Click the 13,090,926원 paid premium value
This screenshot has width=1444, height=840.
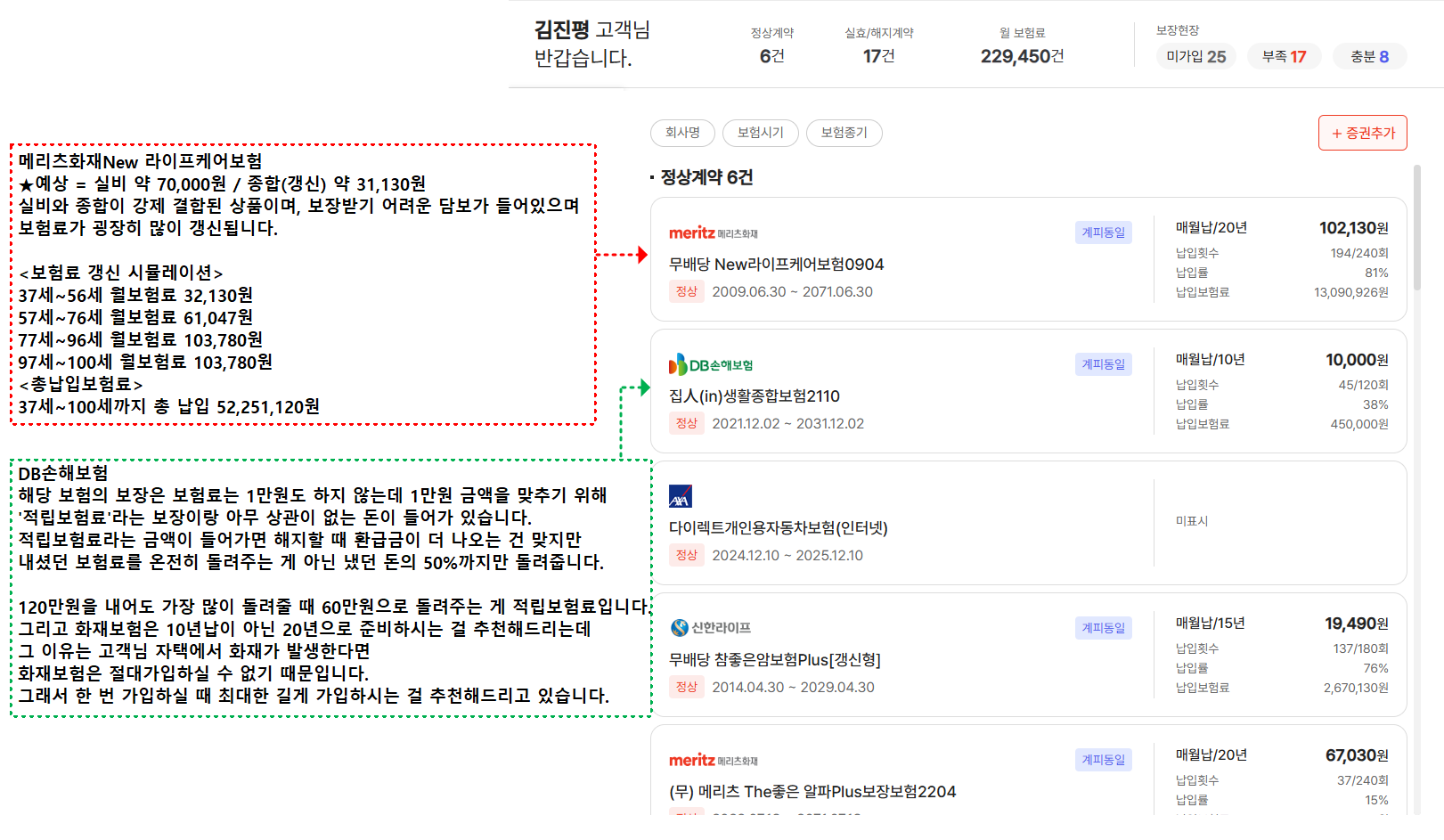pos(1350,292)
